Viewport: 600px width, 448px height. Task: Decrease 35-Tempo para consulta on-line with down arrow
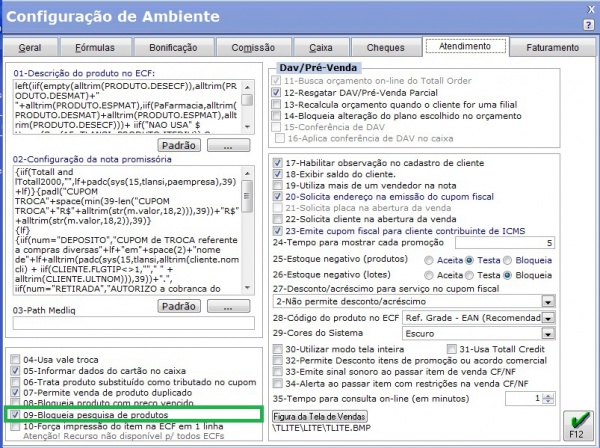coord(548,402)
